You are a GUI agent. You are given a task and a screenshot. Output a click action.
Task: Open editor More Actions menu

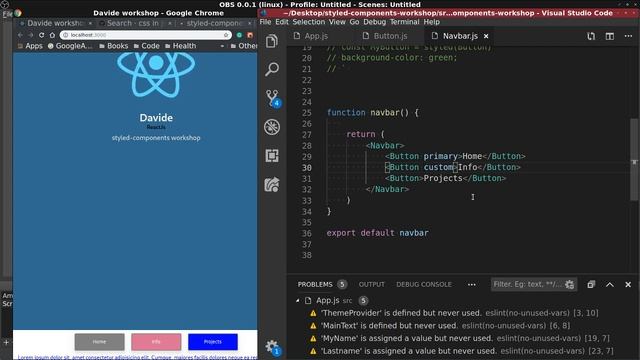628,36
